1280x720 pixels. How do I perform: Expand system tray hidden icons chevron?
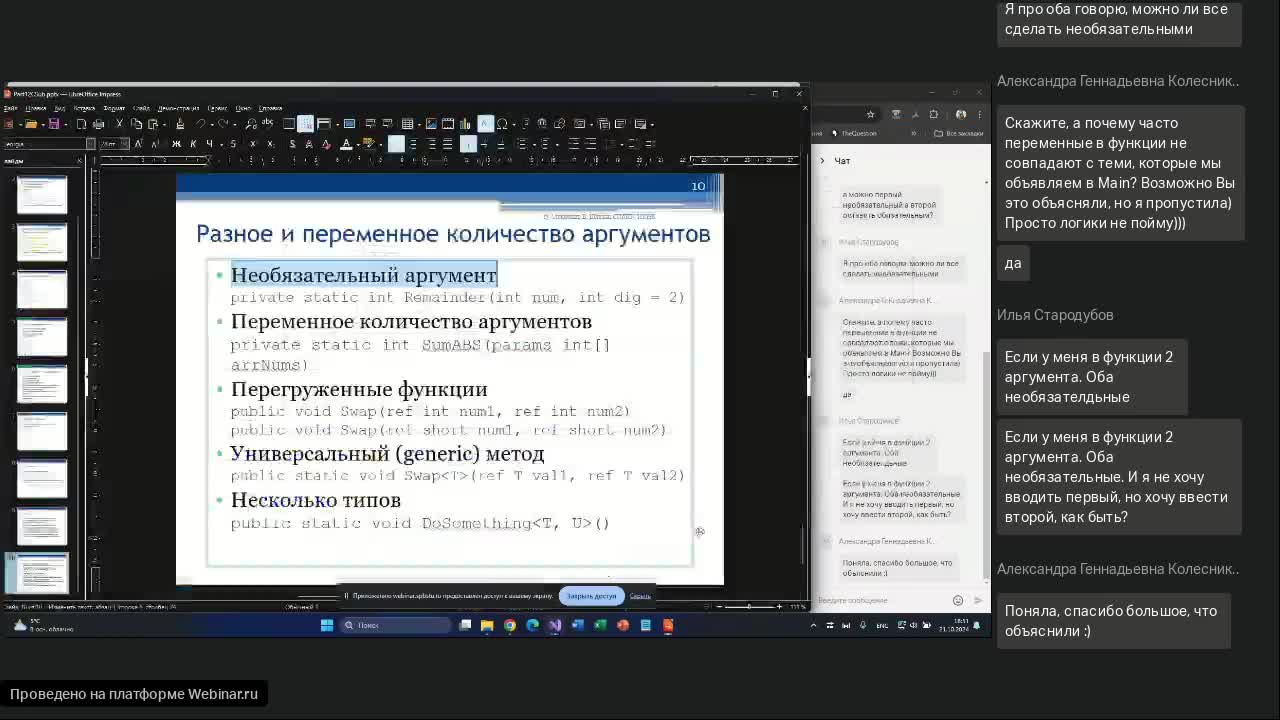(813, 626)
